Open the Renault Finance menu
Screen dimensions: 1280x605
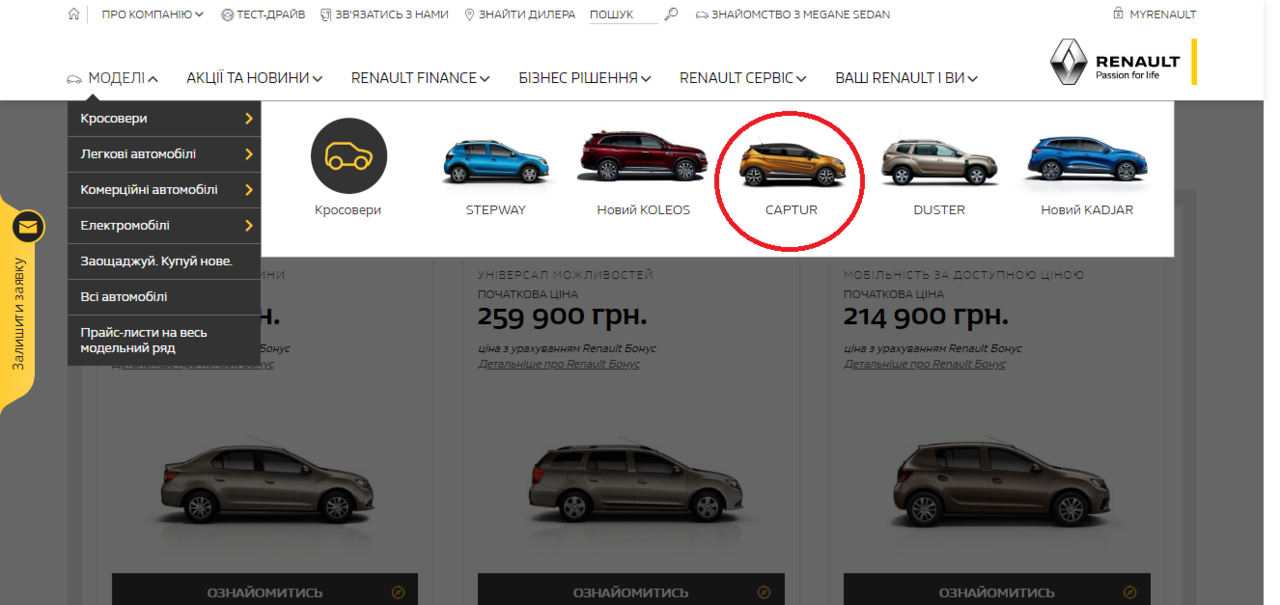[x=420, y=78]
